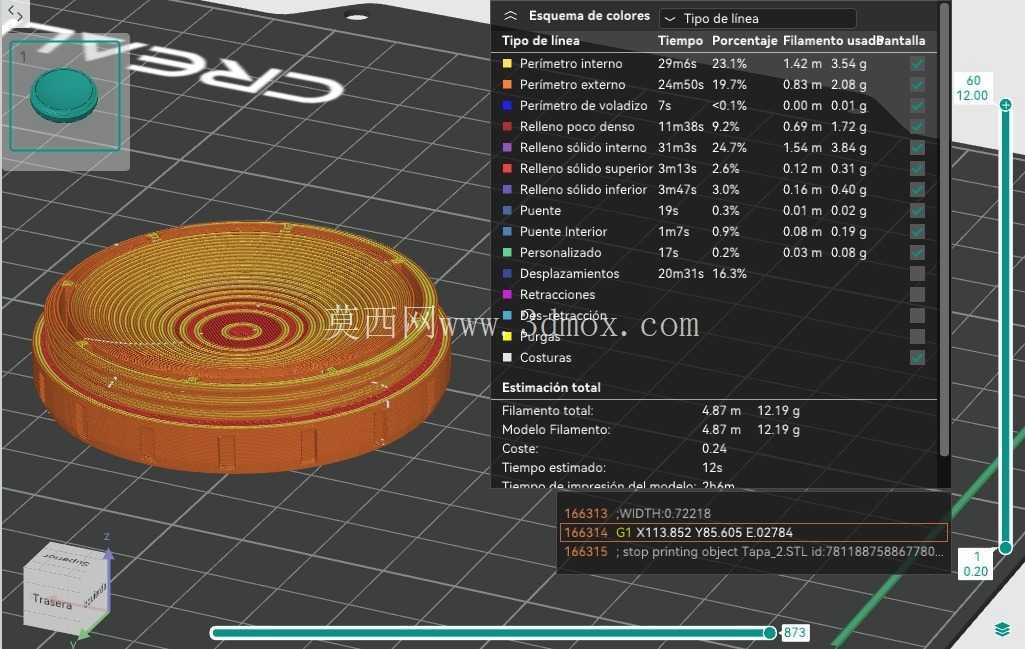The image size is (1025, 649).
Task: Toggle Perímetro interno visibility checkbox
Action: click(x=917, y=63)
